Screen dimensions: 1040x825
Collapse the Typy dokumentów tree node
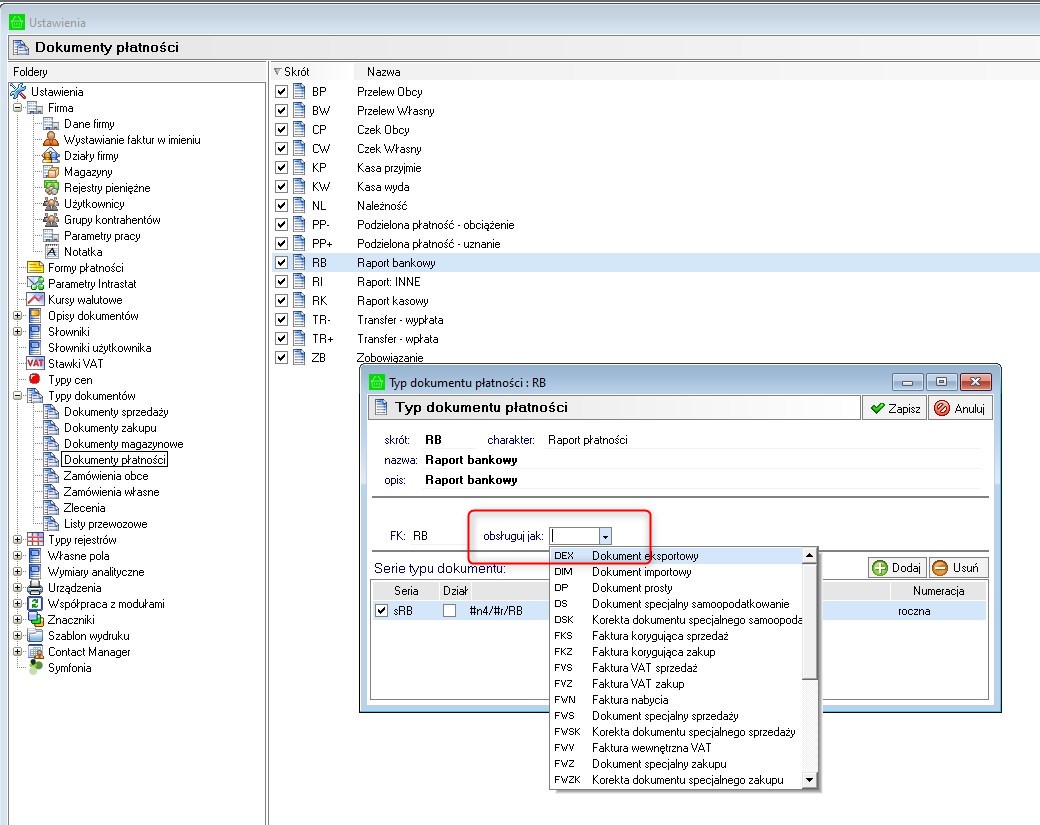[x=18, y=396]
